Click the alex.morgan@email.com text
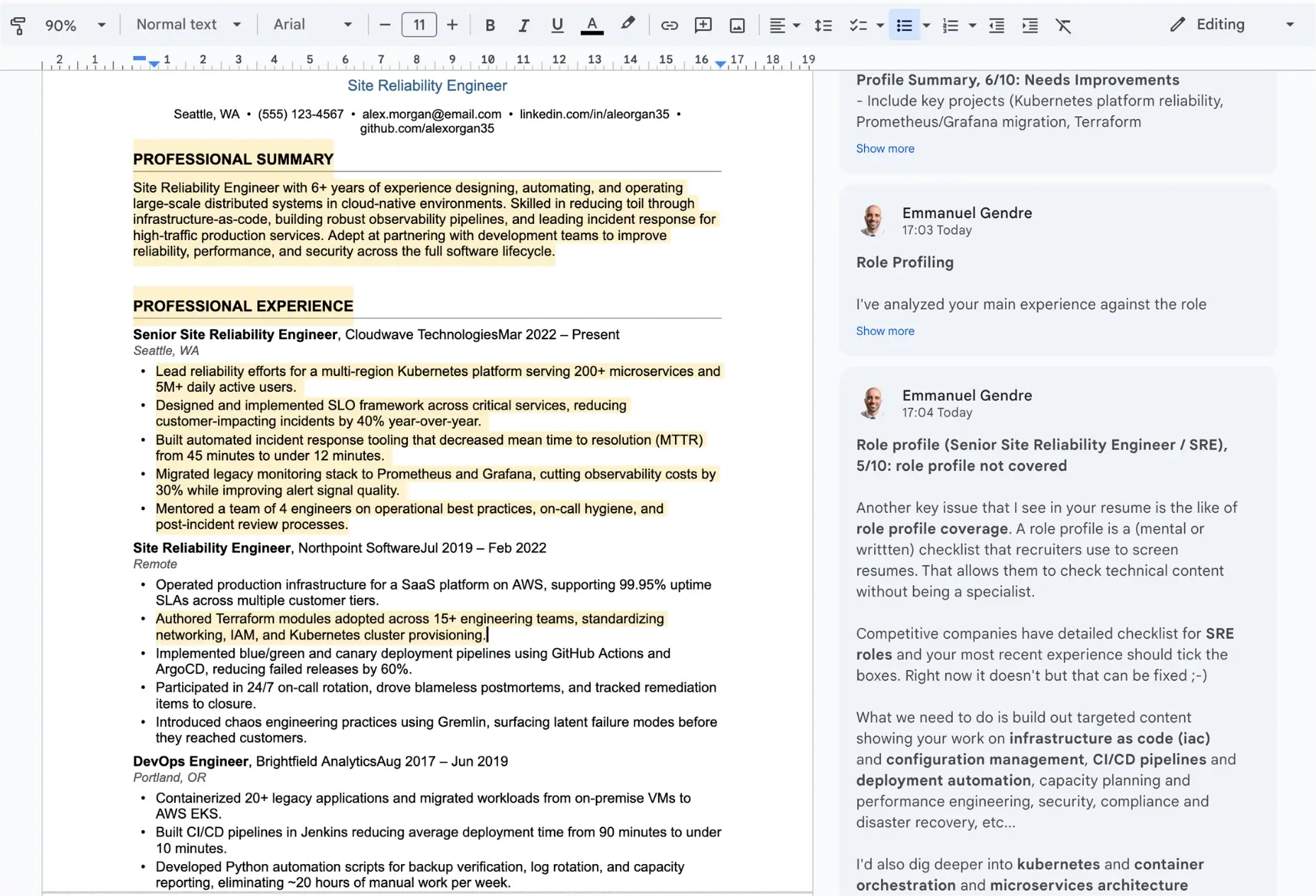 coord(431,114)
